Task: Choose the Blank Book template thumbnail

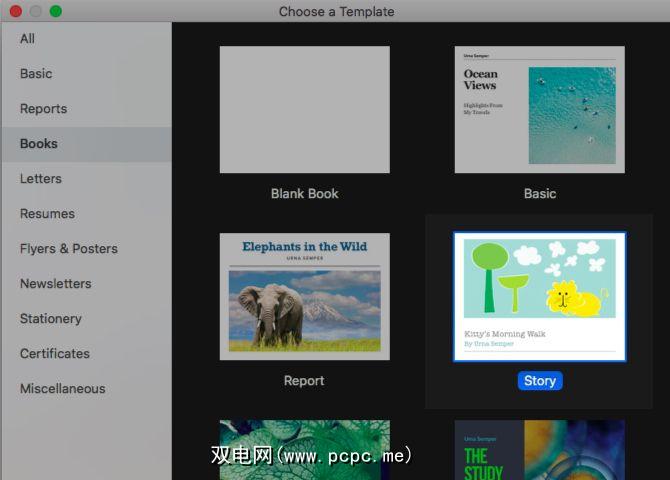Action: coord(305,109)
